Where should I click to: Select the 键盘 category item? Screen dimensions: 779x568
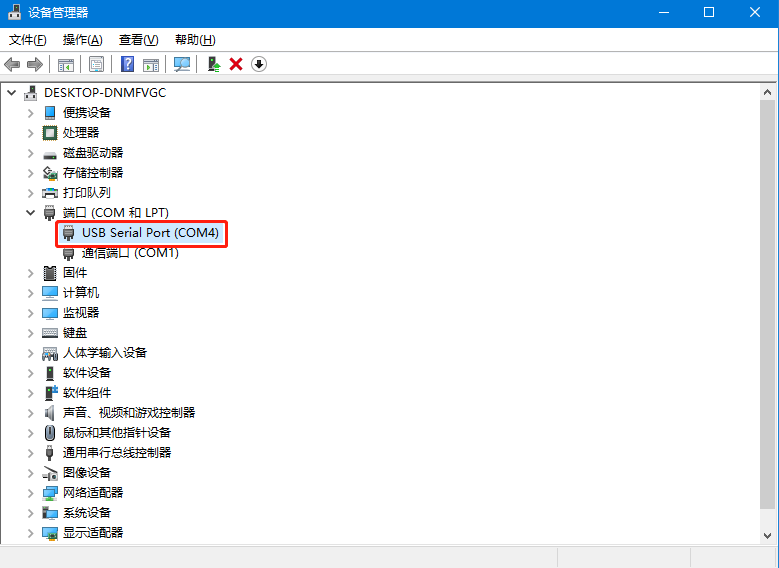point(75,333)
